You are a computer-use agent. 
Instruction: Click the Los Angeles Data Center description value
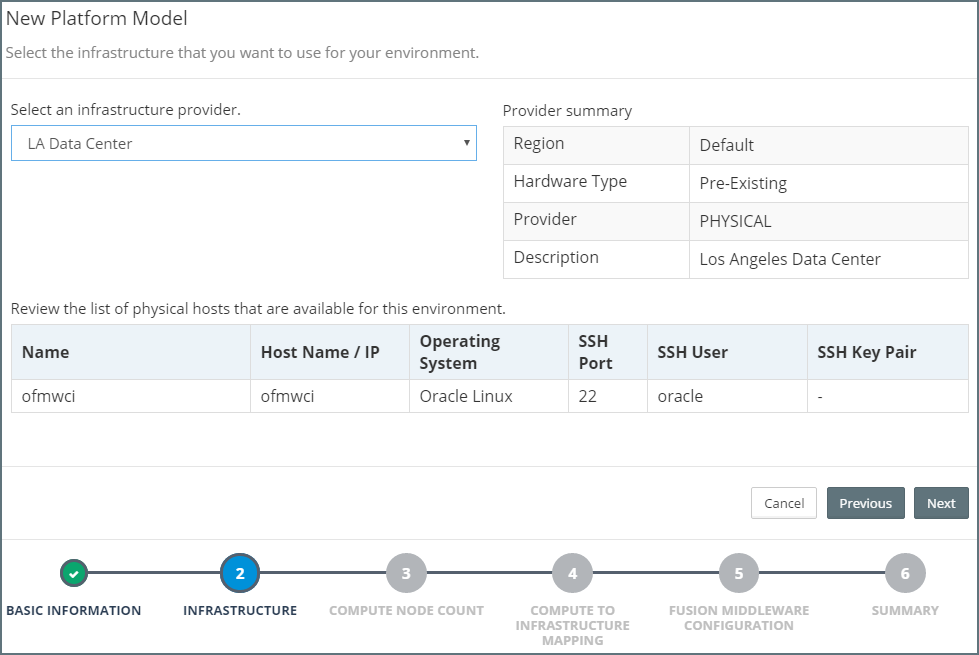(x=790, y=259)
